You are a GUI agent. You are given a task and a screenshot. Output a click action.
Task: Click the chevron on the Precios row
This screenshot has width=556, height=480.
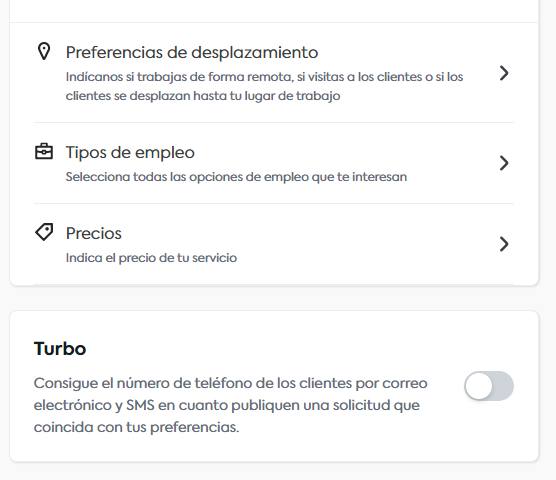pyautogui.click(x=504, y=244)
